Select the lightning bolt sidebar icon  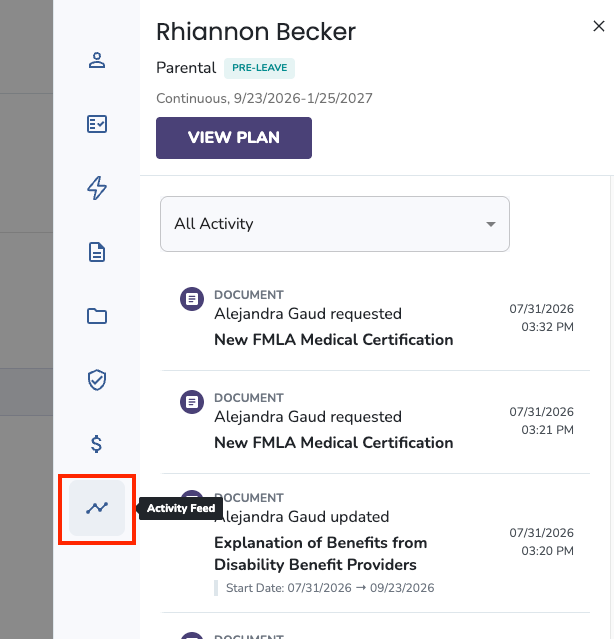(x=97, y=188)
